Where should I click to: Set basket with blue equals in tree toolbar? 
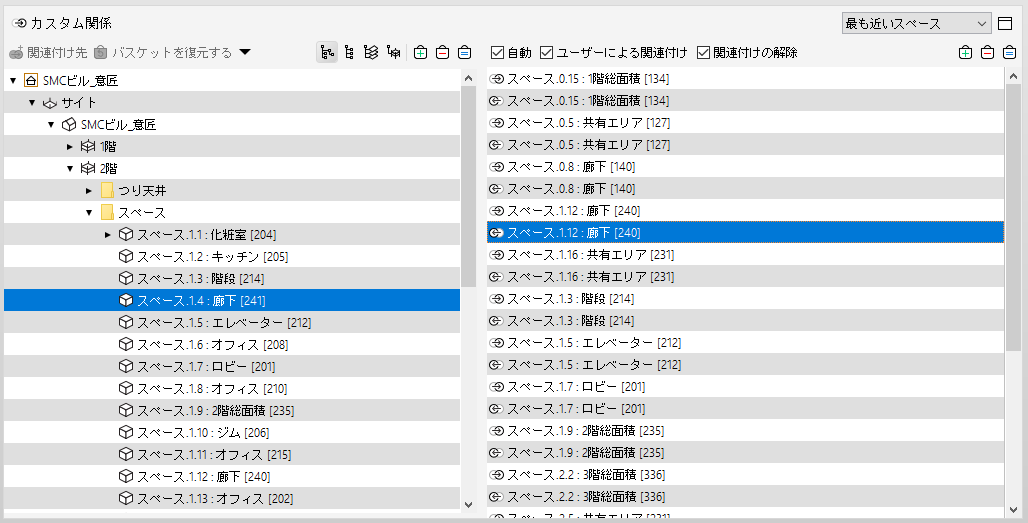[x=464, y=52]
